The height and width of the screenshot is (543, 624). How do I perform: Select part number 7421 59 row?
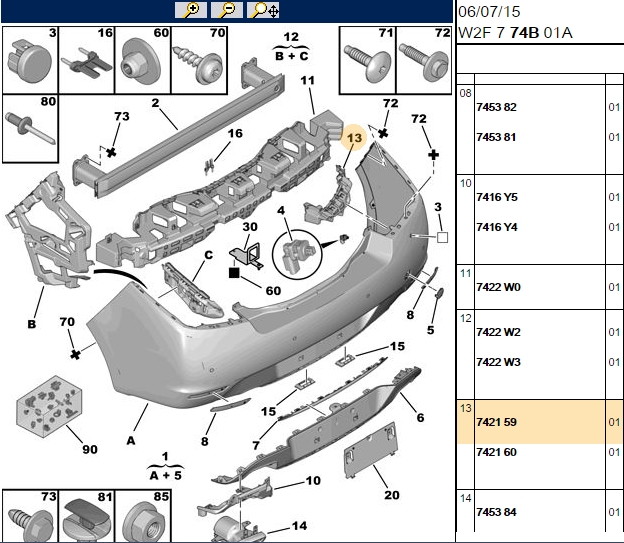(540, 422)
